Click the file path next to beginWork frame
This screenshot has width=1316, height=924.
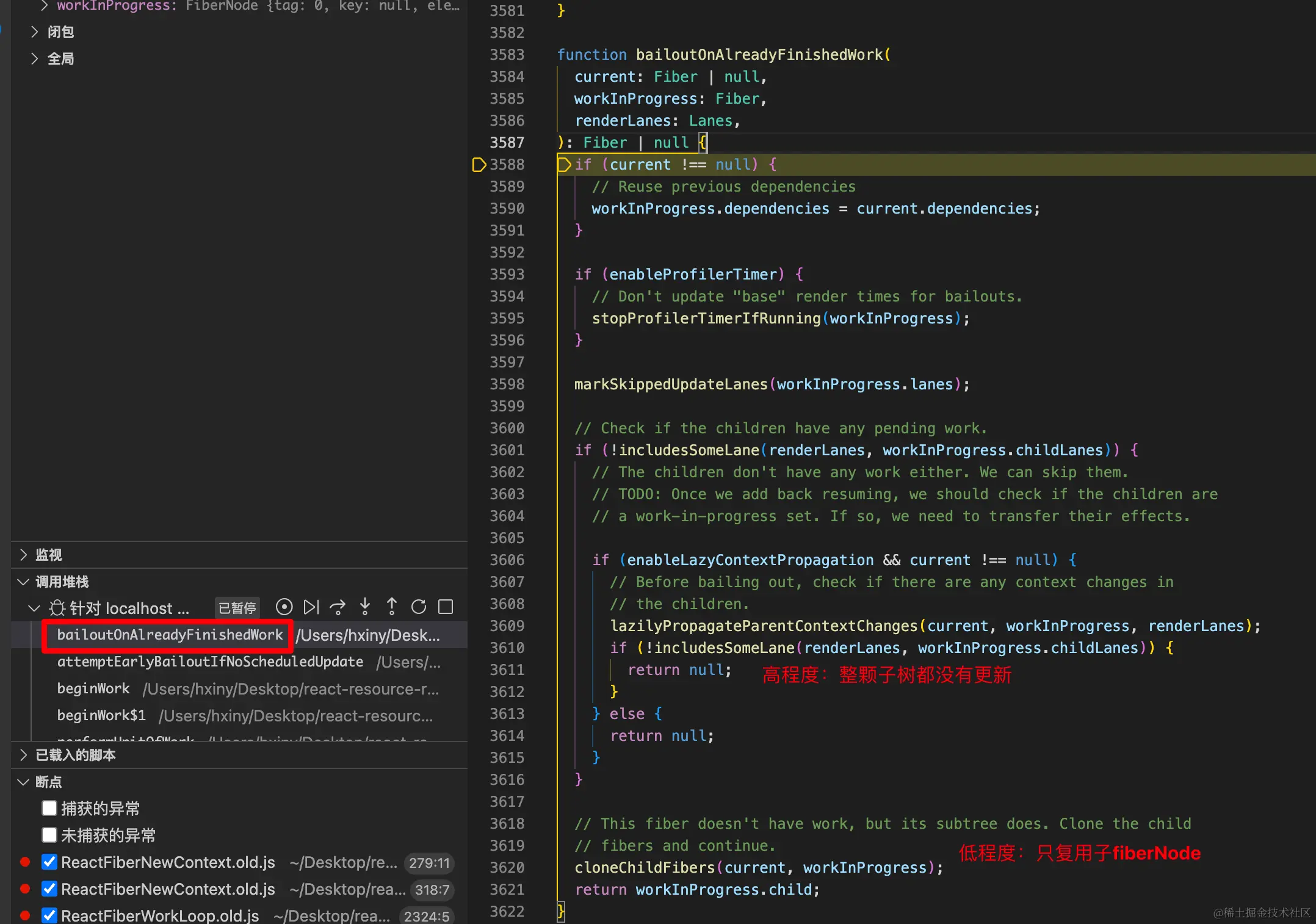coord(291,689)
